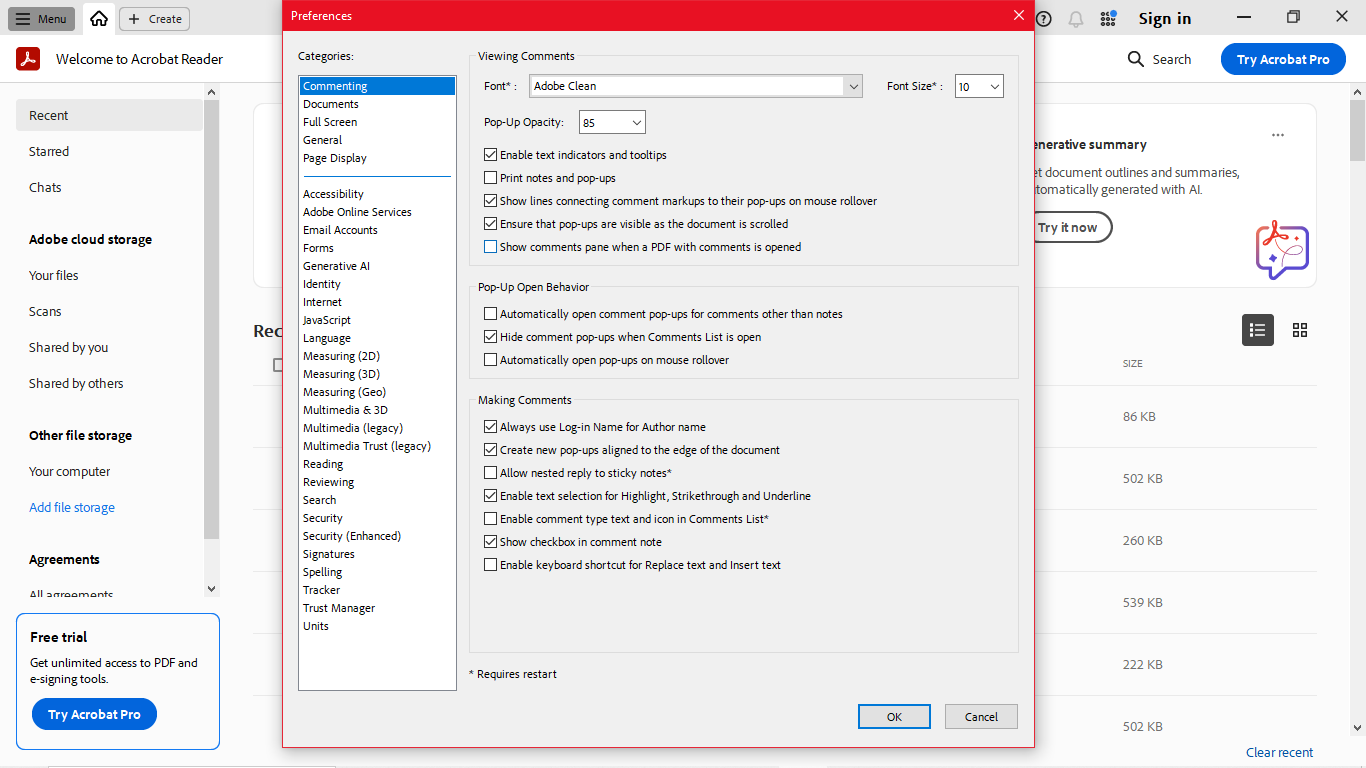The image size is (1366, 768).
Task: Click the Help question mark icon
Action: point(1043,18)
